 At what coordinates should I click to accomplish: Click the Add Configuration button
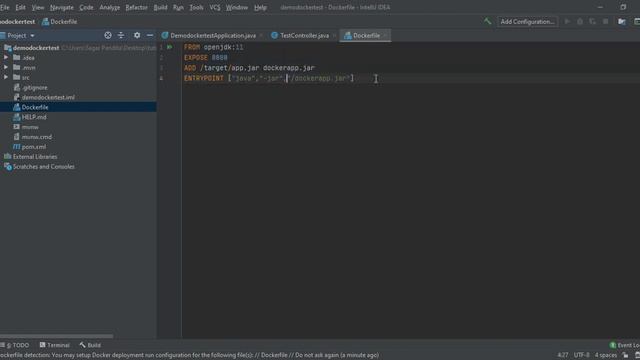[x=527, y=22]
